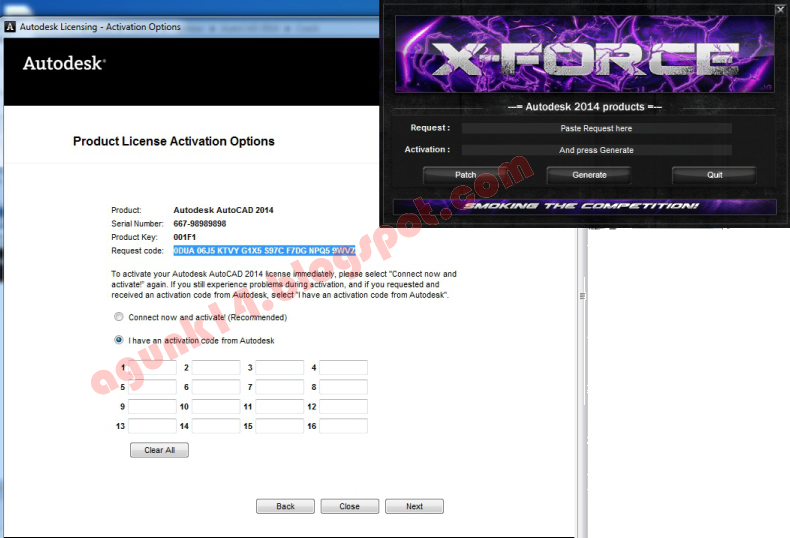Click activation code field 15
Screen dimensions: 790x538
280,426
